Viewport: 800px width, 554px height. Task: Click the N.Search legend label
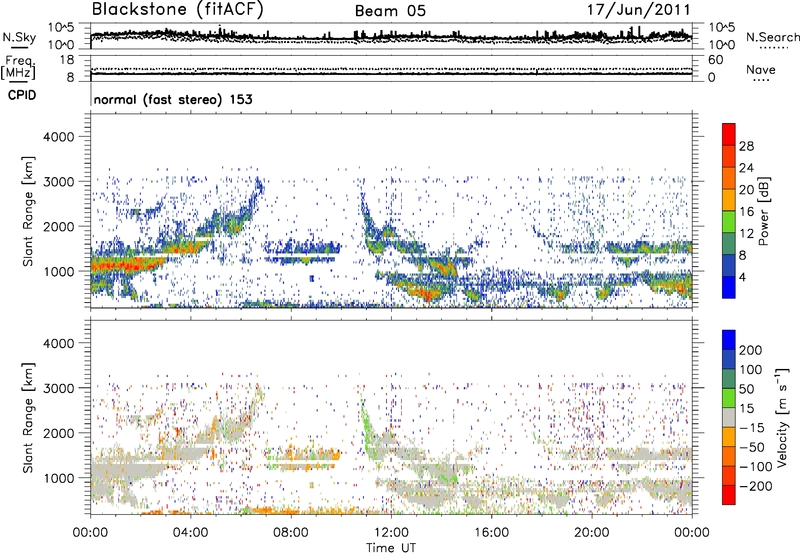tap(772, 37)
